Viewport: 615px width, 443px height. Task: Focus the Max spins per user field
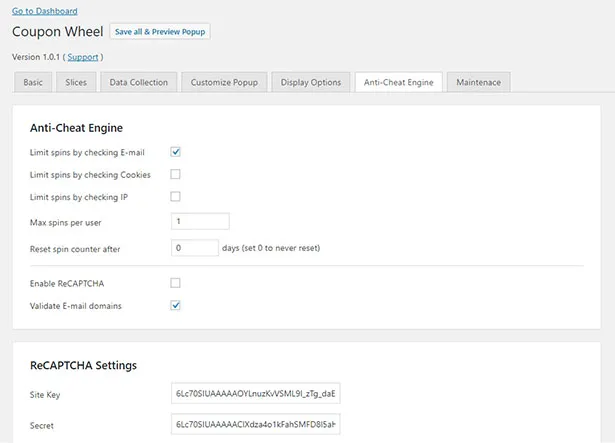200,221
